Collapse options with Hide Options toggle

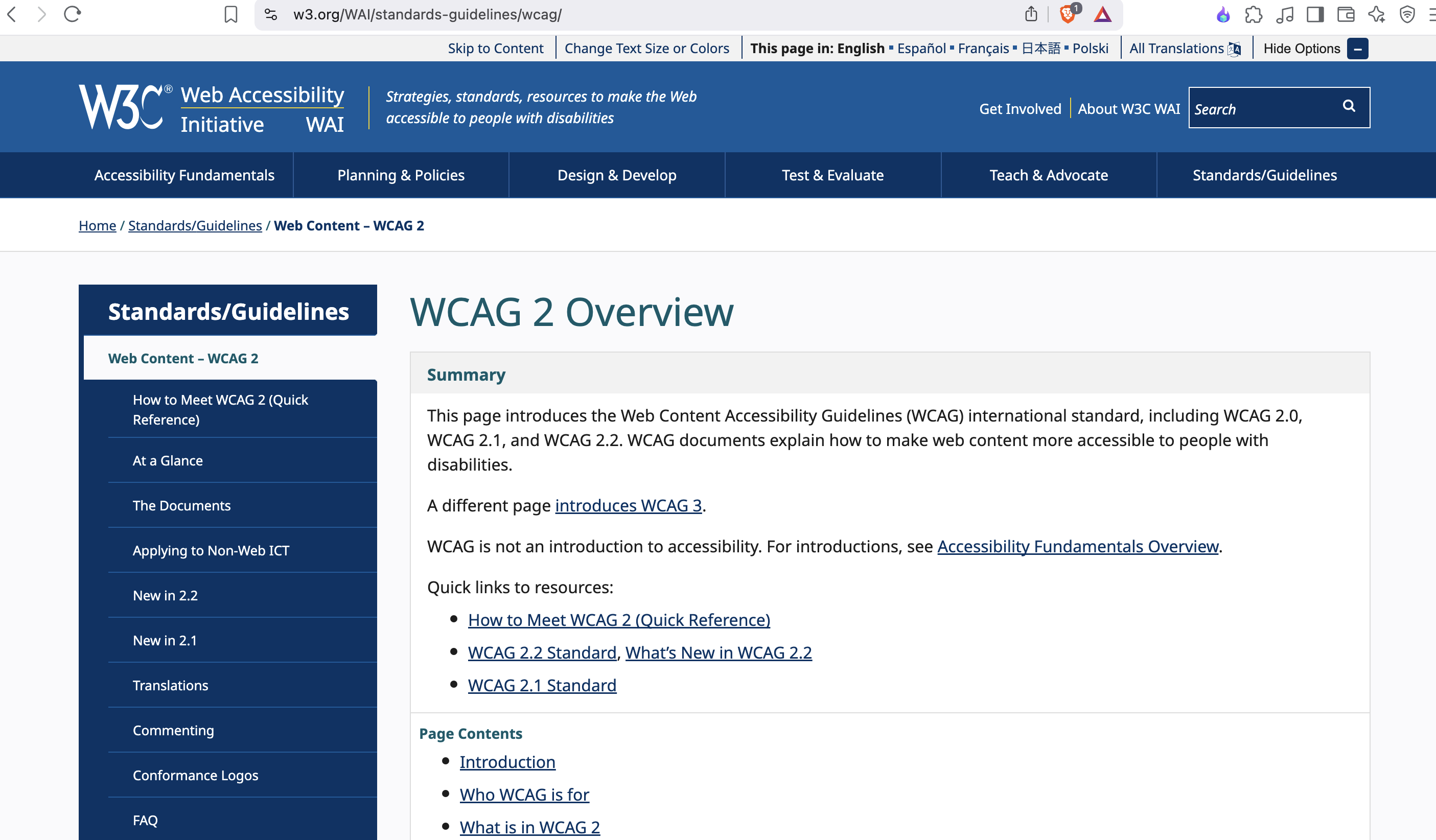(x=1357, y=49)
